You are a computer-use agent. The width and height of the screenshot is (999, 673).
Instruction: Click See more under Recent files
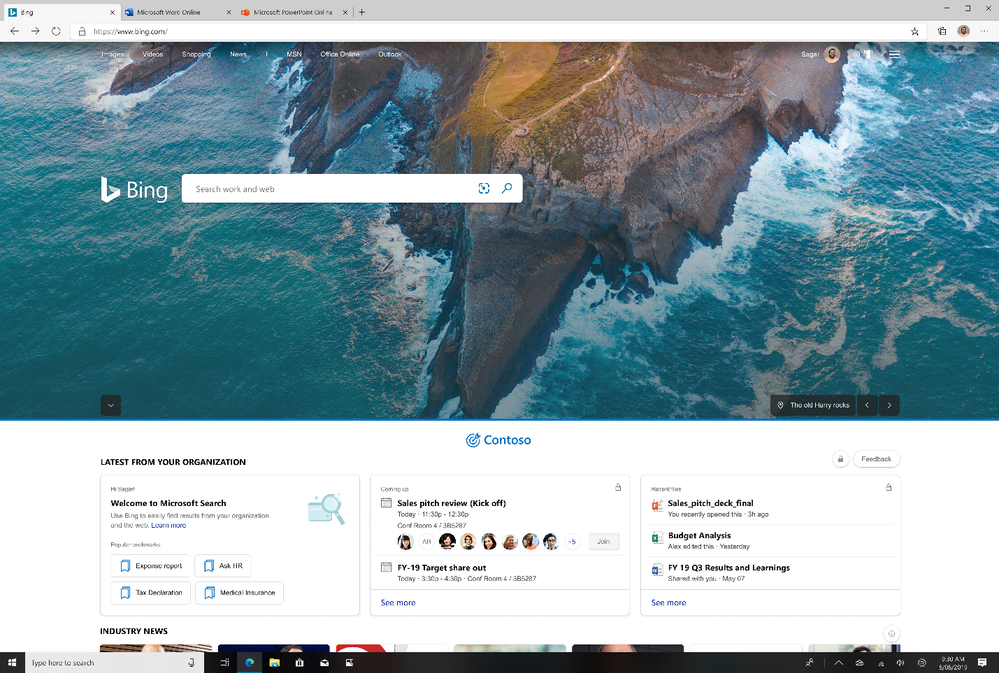click(x=668, y=602)
